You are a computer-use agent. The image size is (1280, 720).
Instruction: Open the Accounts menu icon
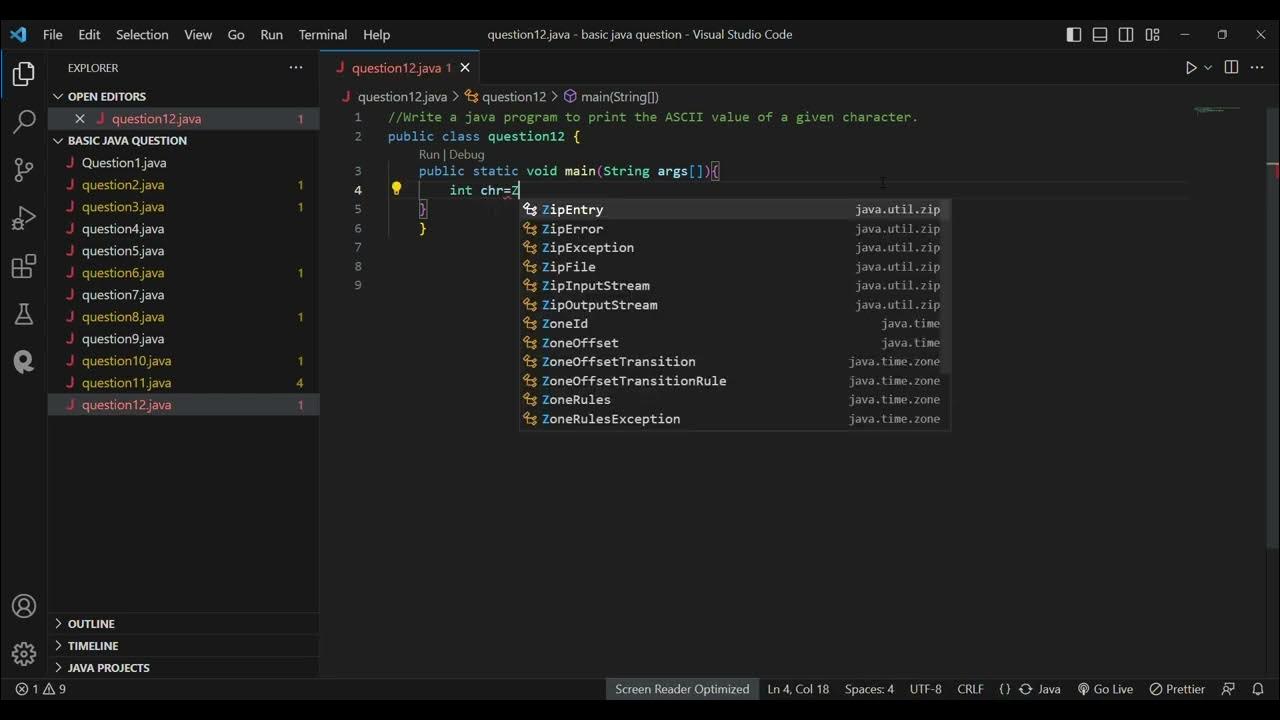click(x=24, y=606)
